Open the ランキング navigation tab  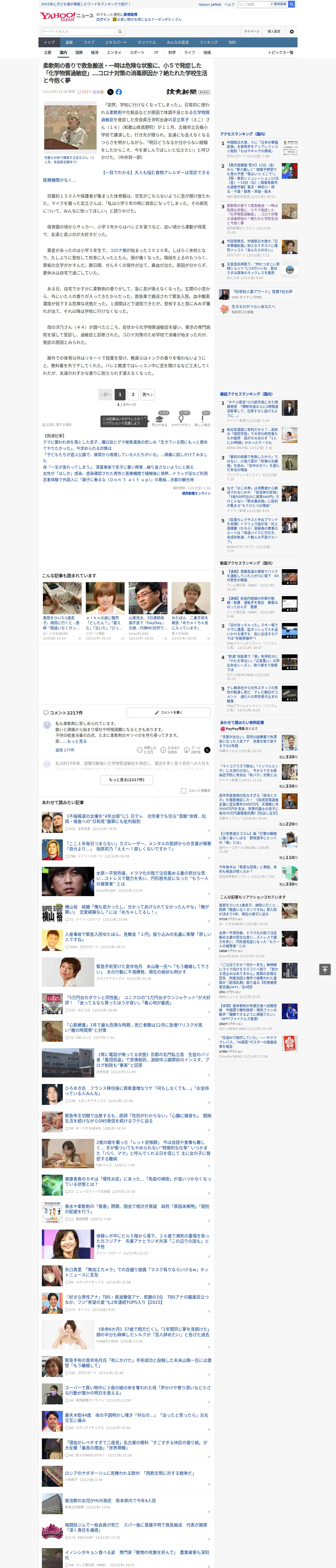[x=209, y=43]
